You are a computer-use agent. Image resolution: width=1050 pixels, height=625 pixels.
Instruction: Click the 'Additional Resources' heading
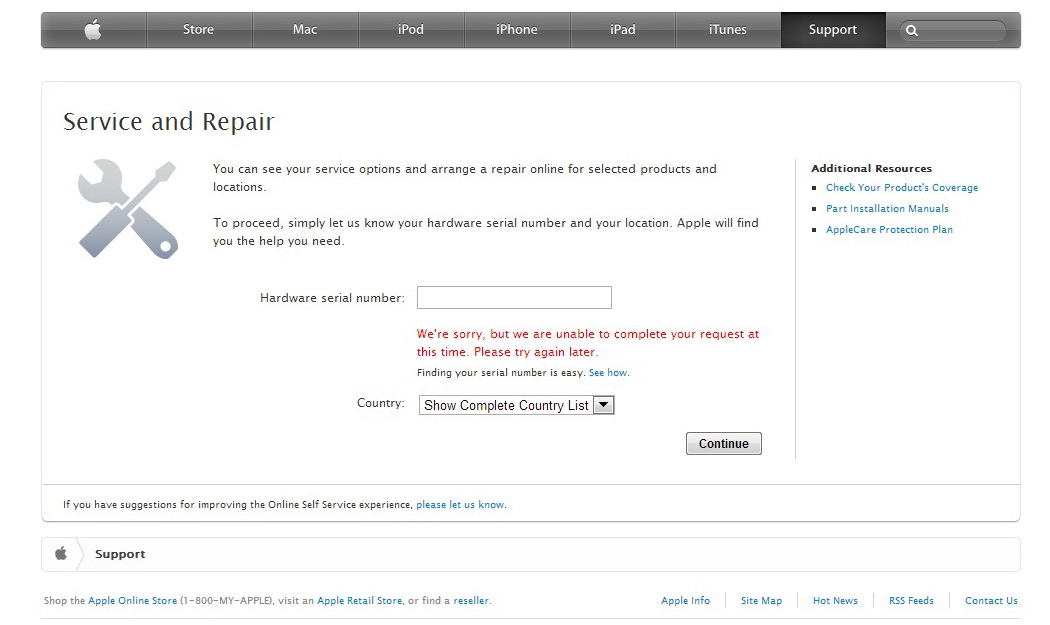point(871,168)
